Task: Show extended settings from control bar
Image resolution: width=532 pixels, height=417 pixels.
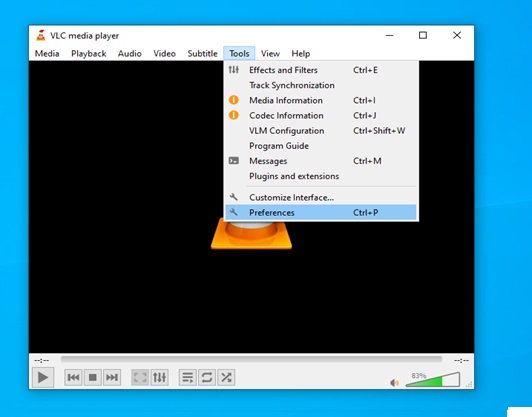Action: pos(159,377)
